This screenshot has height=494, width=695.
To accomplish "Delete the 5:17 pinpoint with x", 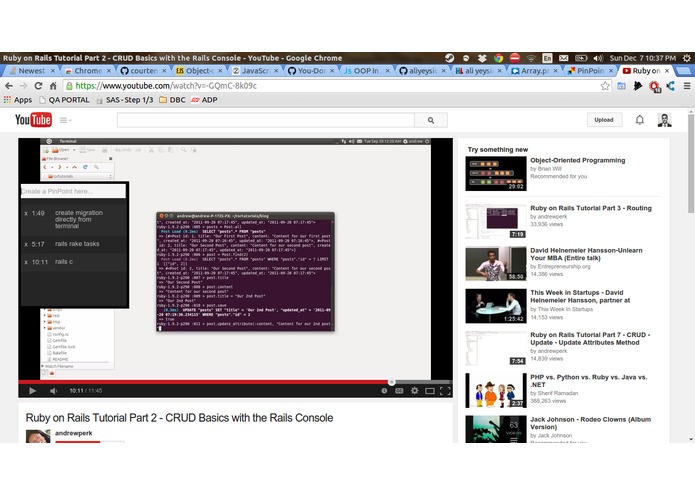I will pos(26,245).
